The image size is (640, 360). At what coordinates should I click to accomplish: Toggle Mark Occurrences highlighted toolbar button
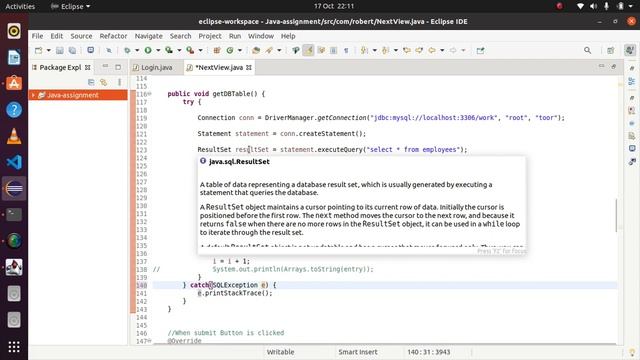[x=309, y=50]
